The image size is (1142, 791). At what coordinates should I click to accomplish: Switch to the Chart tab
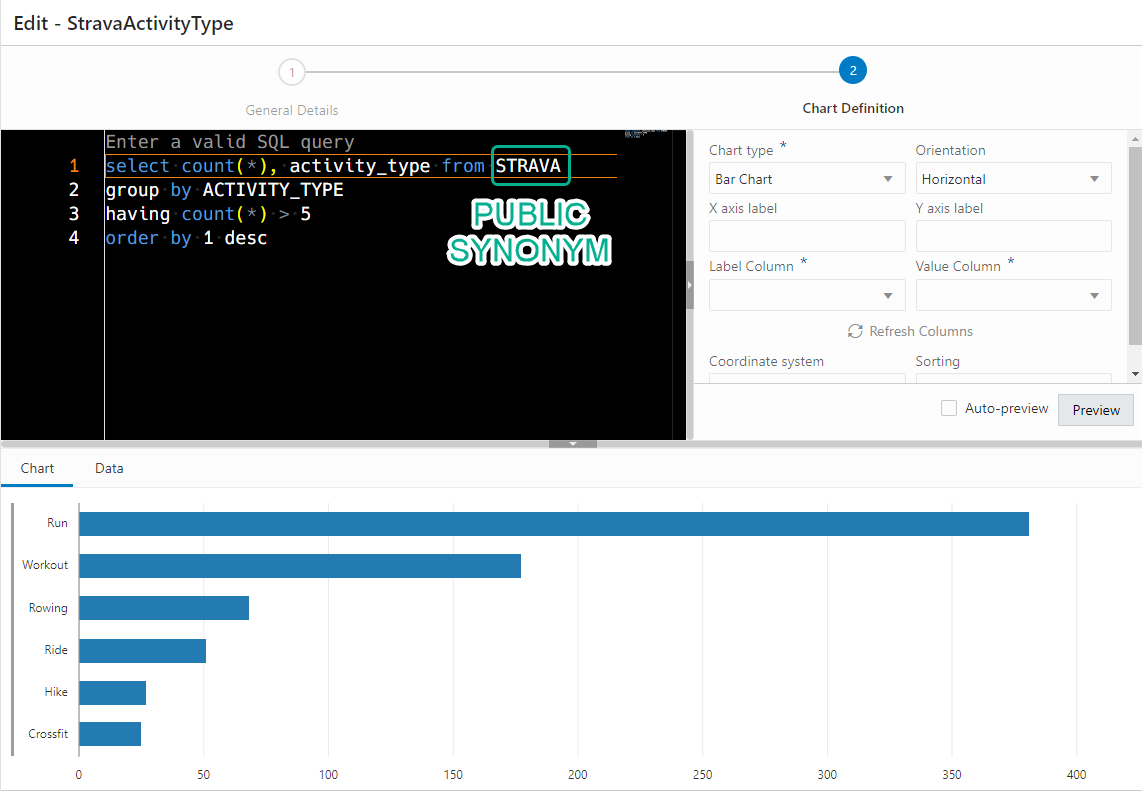coord(37,468)
